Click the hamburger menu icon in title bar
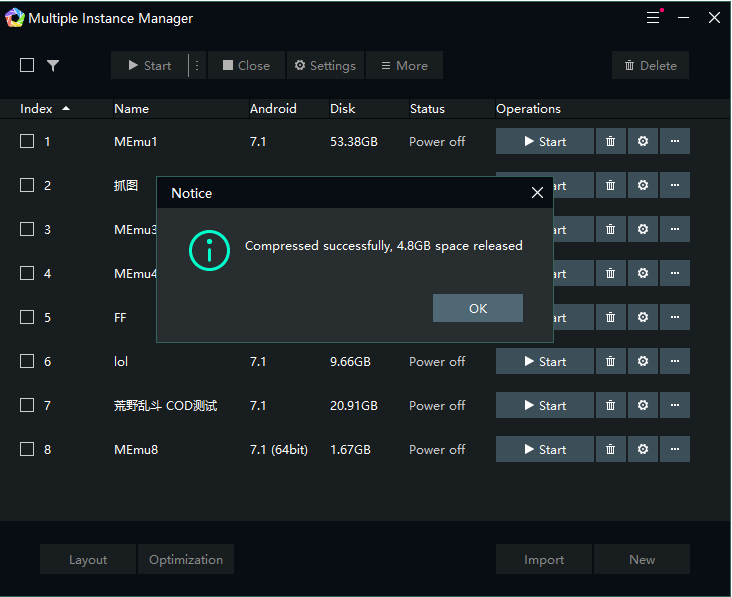Viewport: 732px width, 597px height. tap(653, 18)
